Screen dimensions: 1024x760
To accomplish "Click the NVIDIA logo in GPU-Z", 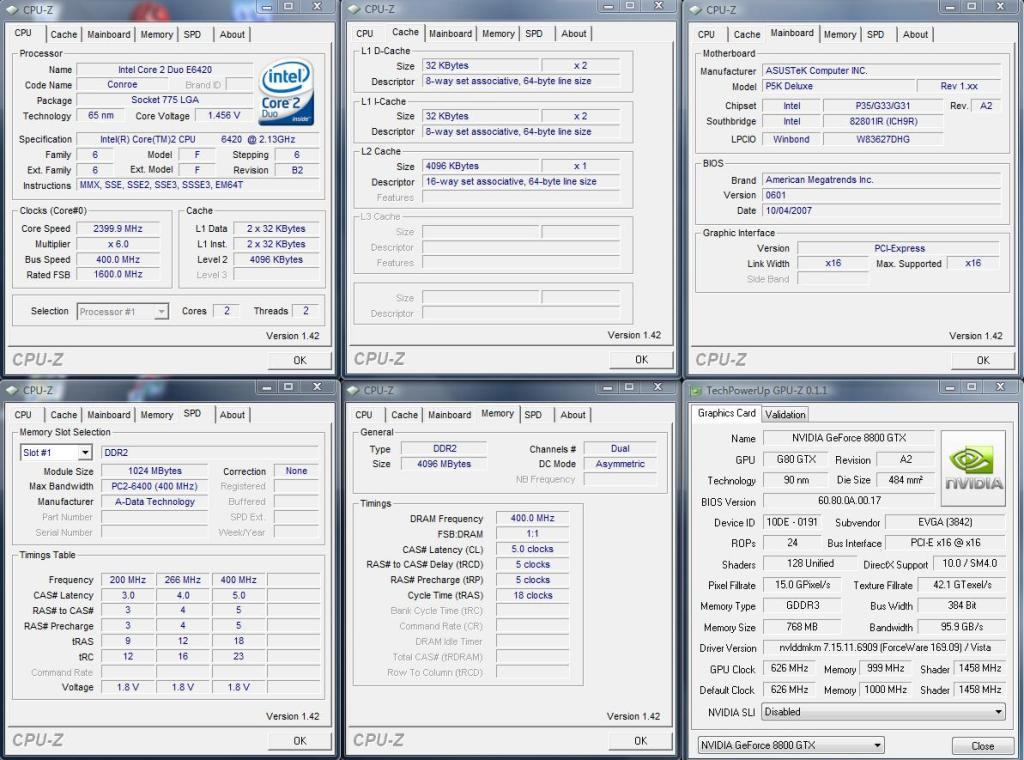I will [x=973, y=468].
